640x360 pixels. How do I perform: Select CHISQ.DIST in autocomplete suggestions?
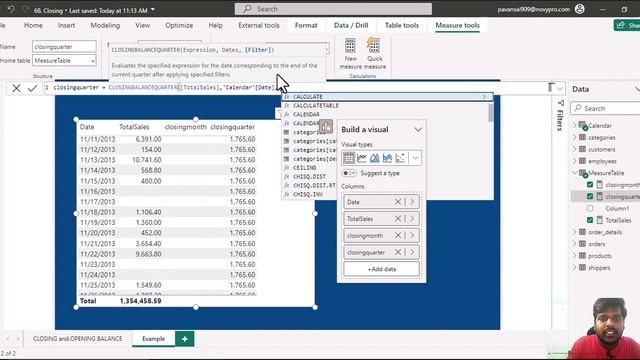click(x=309, y=177)
